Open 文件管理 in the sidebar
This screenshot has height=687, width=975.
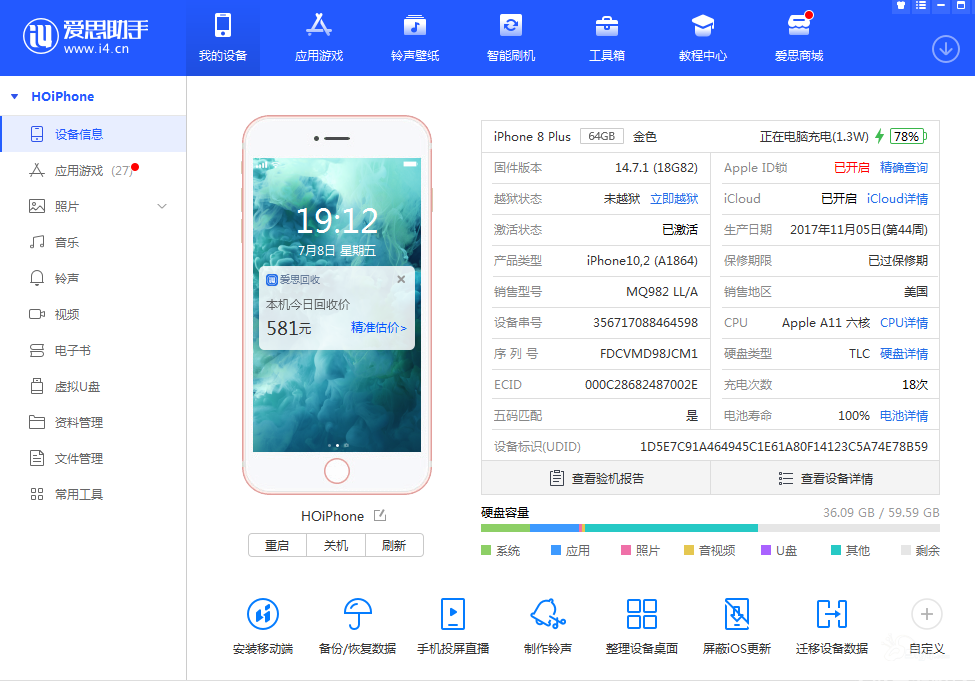[93, 458]
